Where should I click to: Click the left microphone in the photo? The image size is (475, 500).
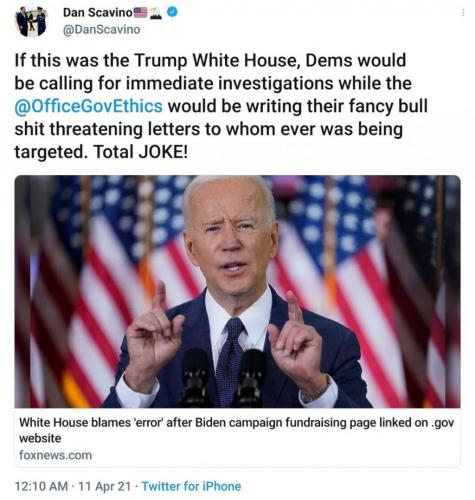(x=195, y=377)
